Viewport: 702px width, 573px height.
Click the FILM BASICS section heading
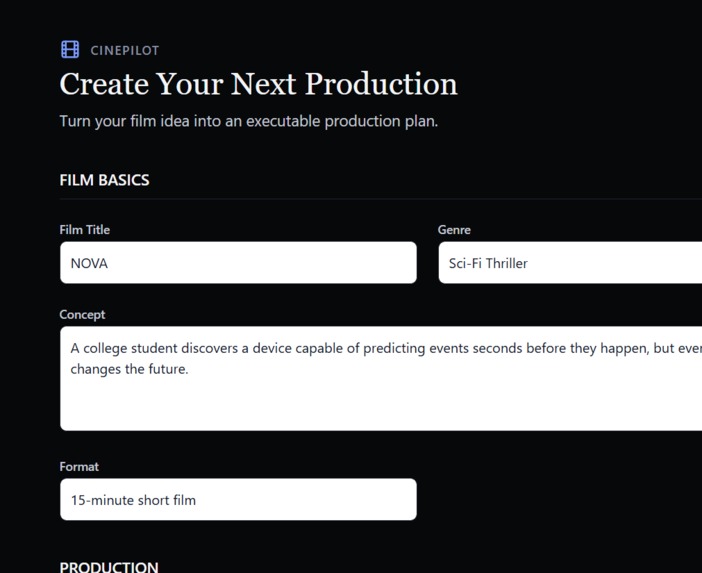pos(104,180)
